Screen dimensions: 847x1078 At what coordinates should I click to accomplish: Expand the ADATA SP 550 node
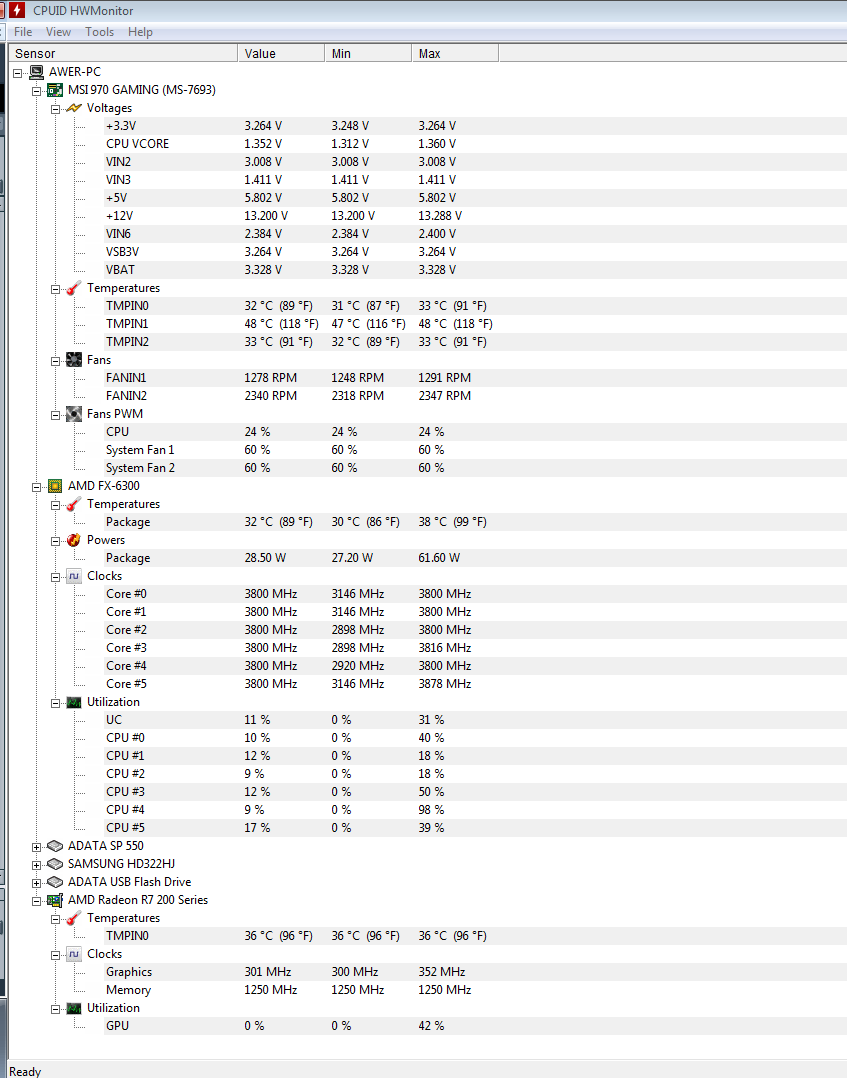(x=37, y=847)
